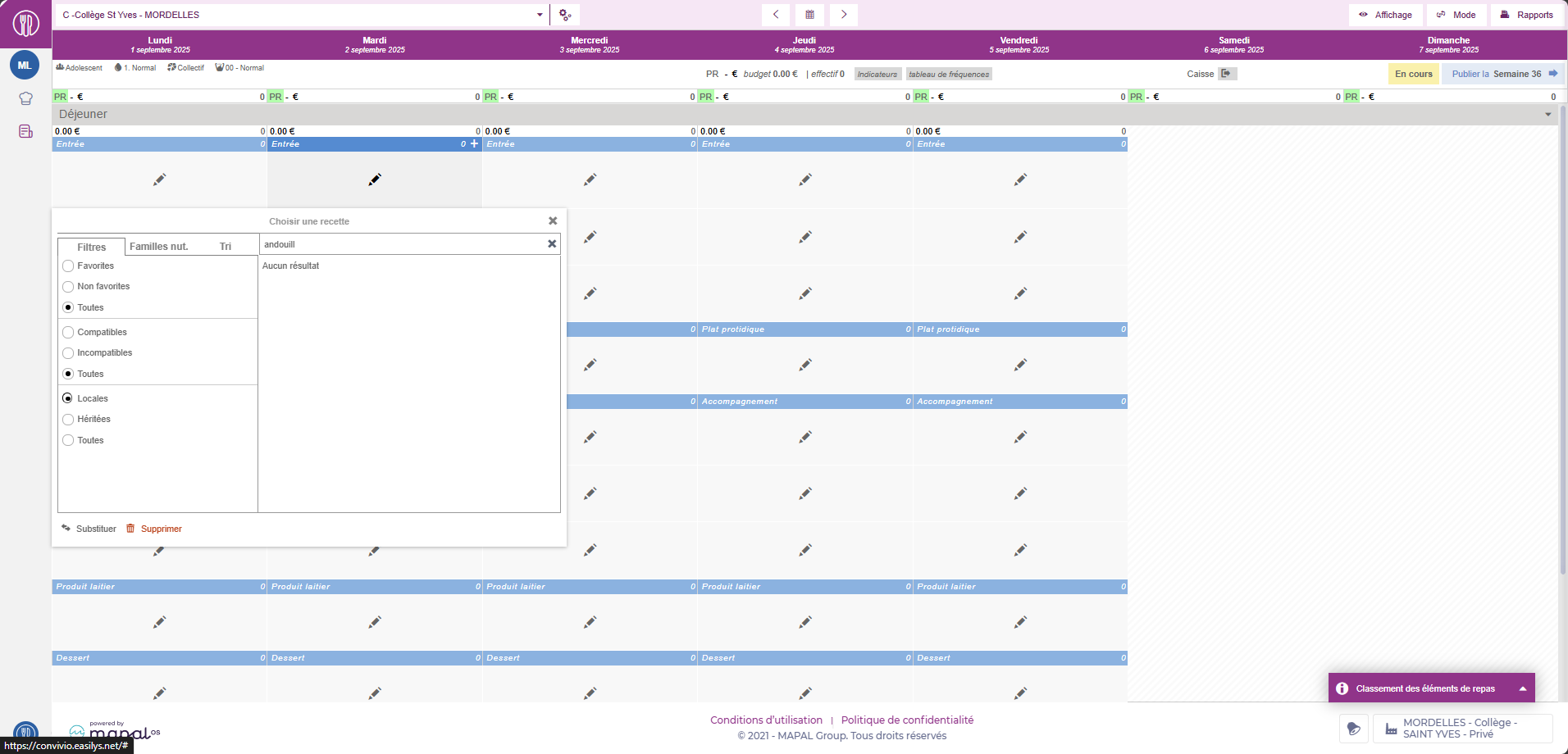Switch to the Tri tab
This screenshot has height=754, width=1568.
[x=226, y=247]
